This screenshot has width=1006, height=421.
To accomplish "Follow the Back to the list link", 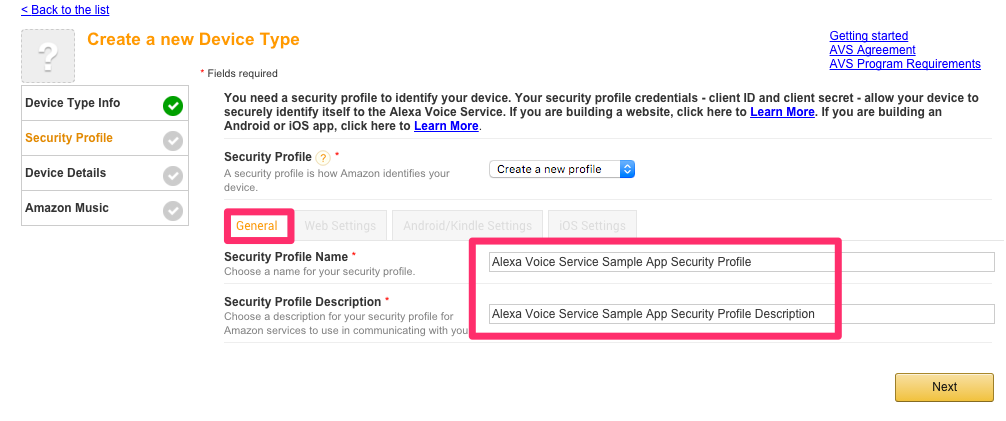I will [65, 10].
